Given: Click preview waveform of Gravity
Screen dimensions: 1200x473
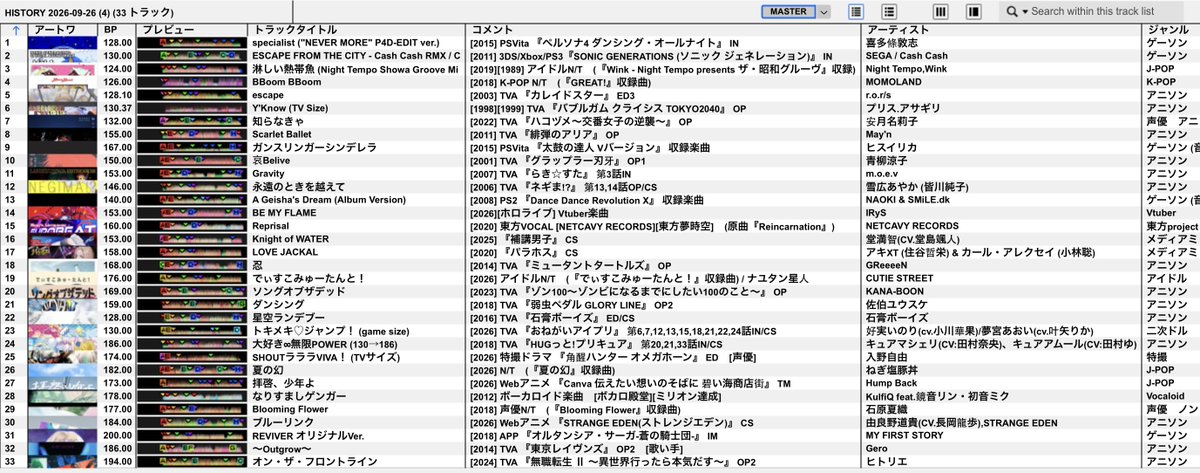Looking at the screenshot, I should 193,173.
